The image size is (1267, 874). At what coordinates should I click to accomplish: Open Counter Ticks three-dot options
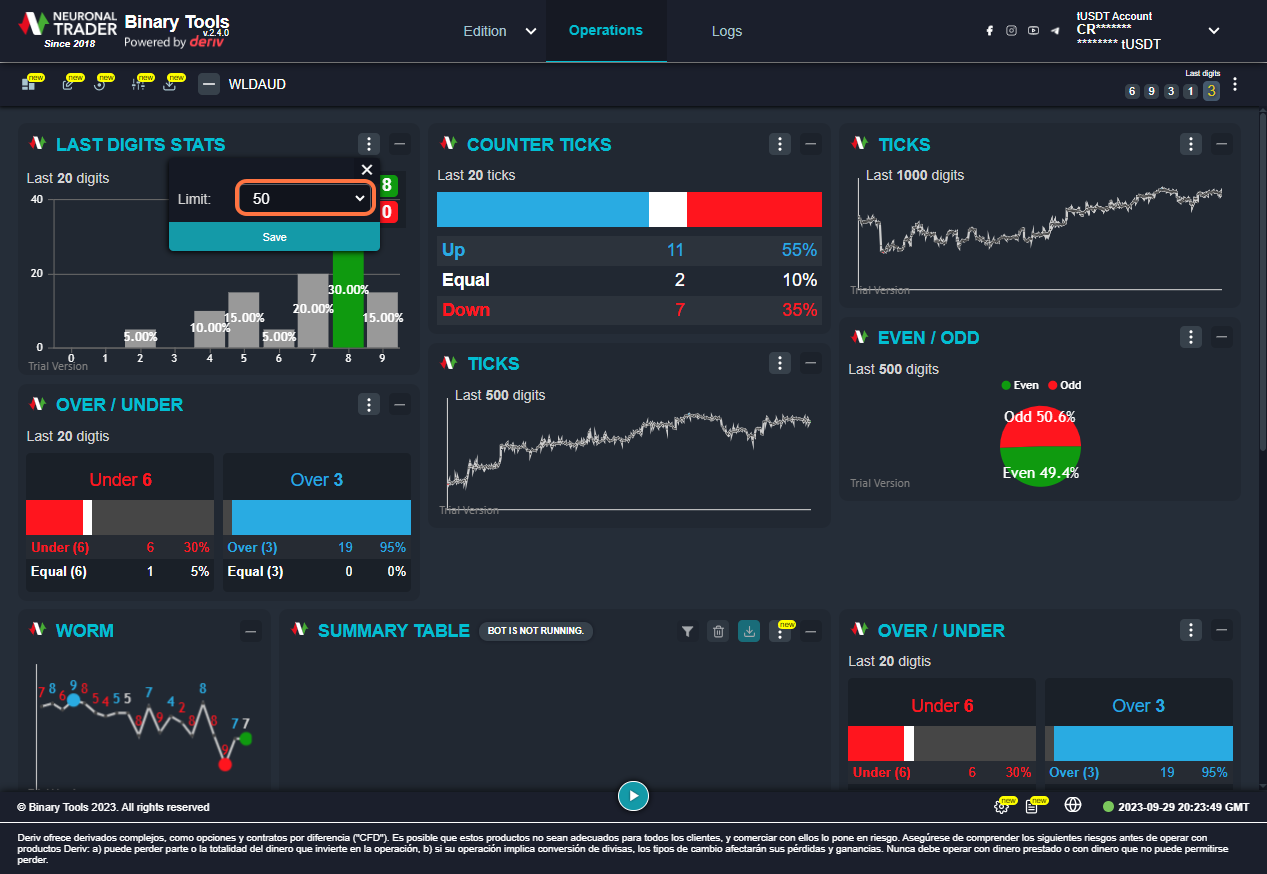click(780, 144)
